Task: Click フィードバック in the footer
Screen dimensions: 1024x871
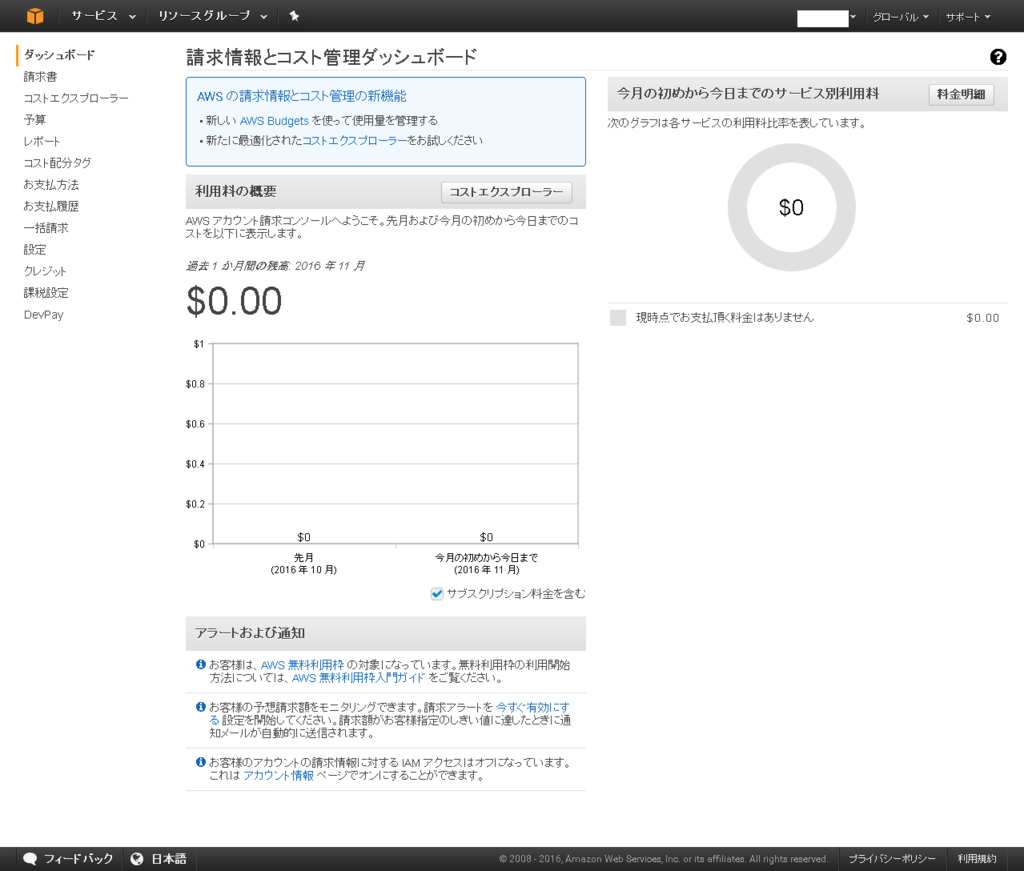Action: point(78,859)
